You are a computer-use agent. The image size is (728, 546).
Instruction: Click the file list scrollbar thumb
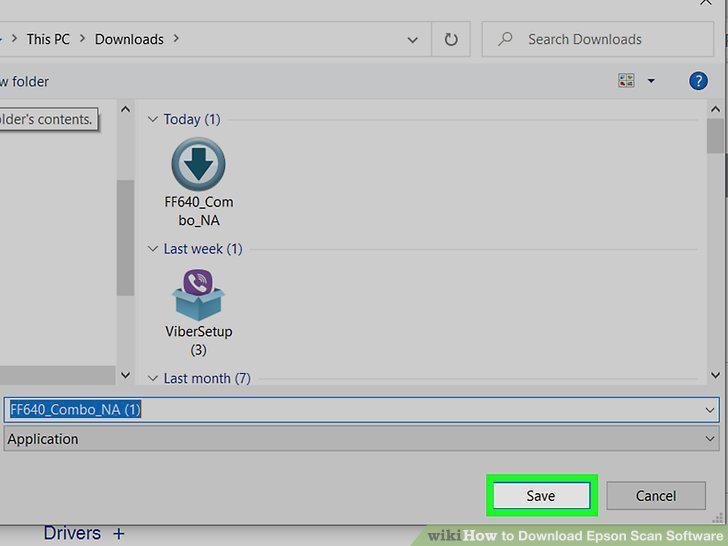tap(715, 136)
